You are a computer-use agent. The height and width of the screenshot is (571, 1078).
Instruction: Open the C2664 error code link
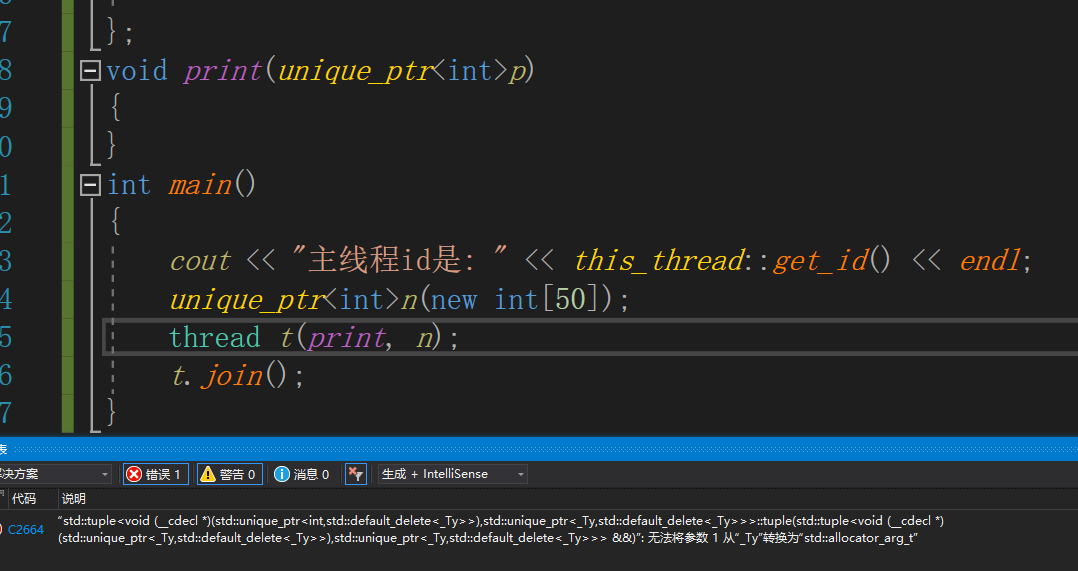[26, 529]
